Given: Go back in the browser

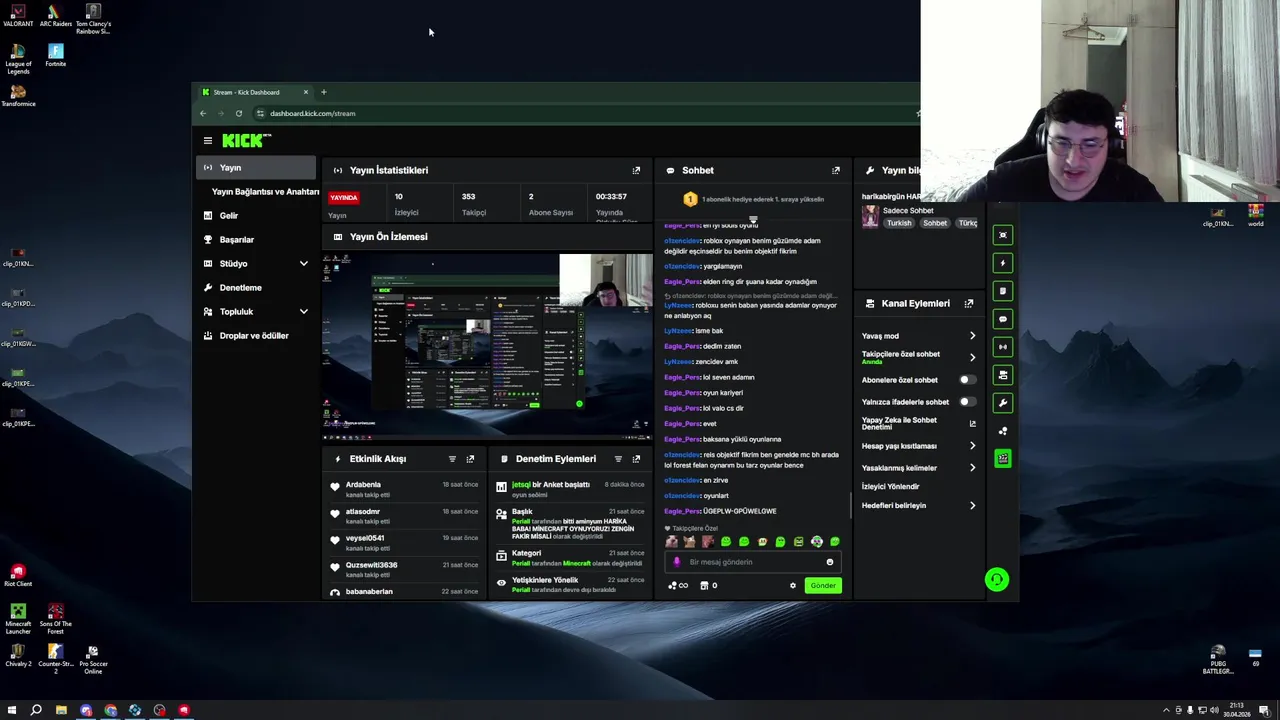Looking at the screenshot, I should (203, 113).
